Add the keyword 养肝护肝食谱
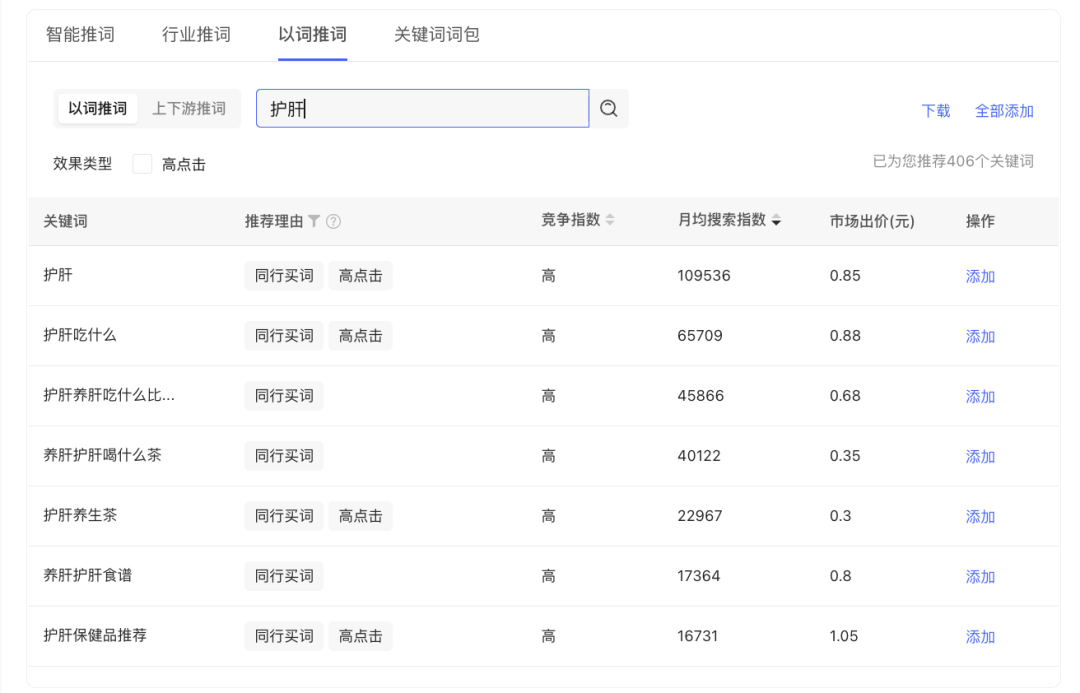 (x=980, y=577)
